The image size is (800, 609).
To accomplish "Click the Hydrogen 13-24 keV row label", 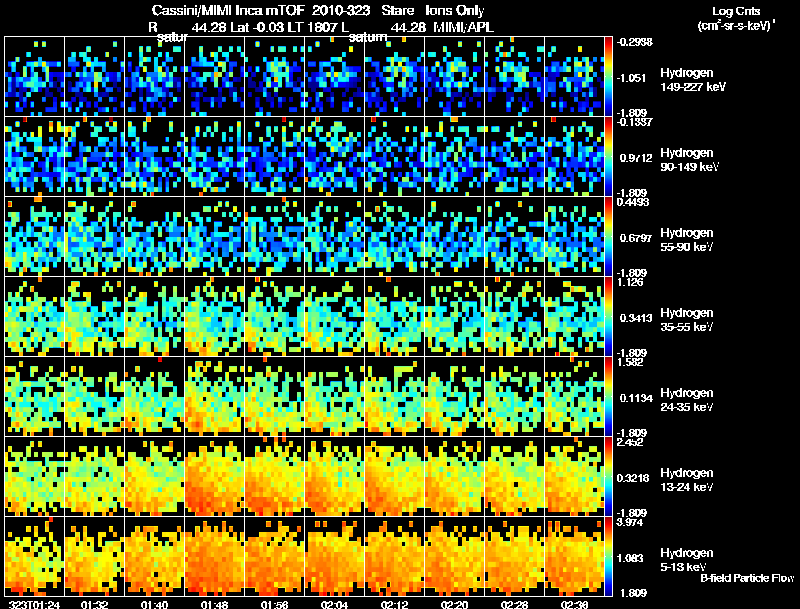I will click(x=687, y=480).
